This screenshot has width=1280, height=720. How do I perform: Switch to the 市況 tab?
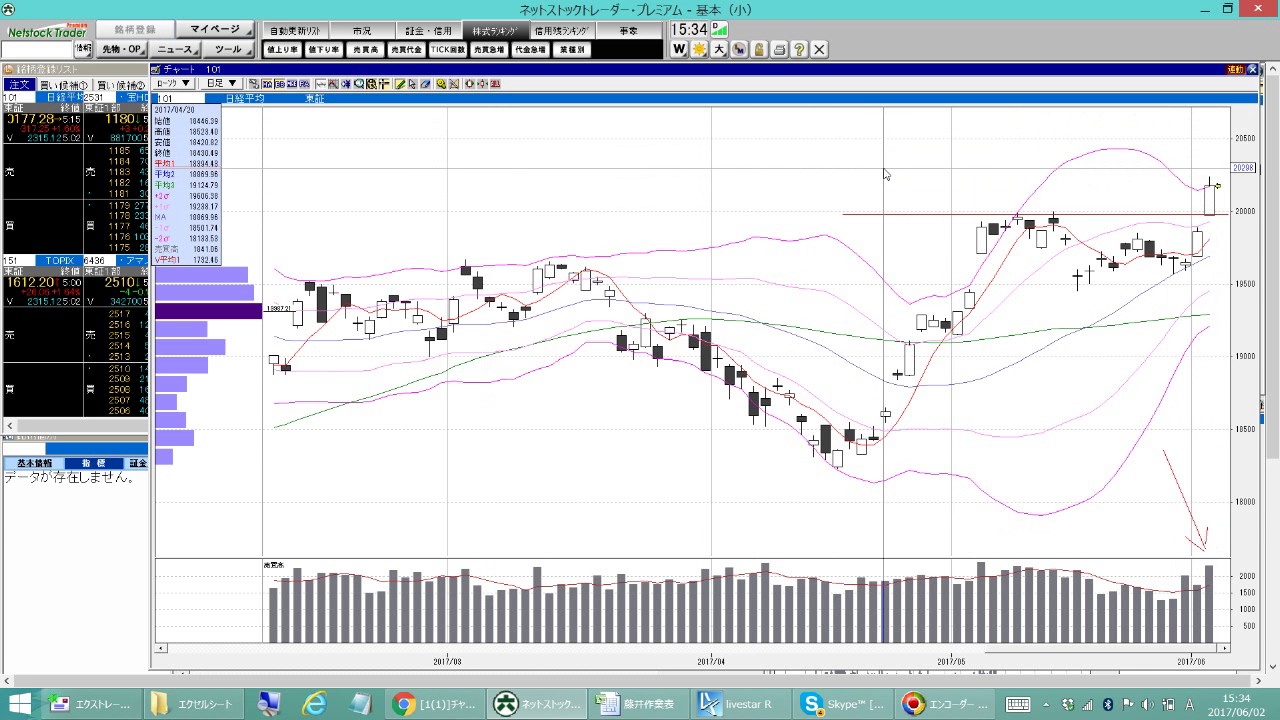point(362,31)
